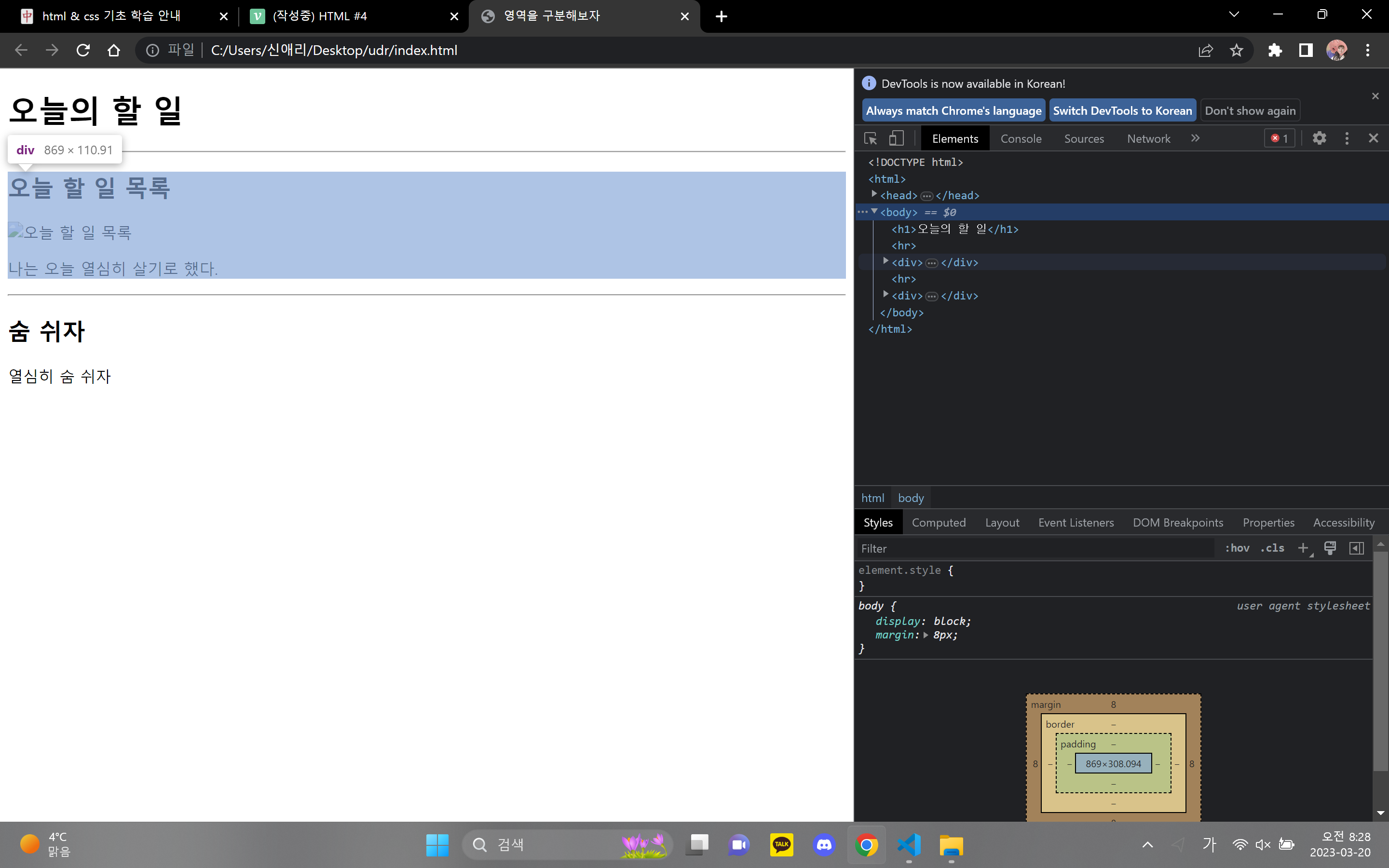This screenshot has height=868, width=1389.
Task: Expand the first div element in DOM tree
Action: click(885, 262)
